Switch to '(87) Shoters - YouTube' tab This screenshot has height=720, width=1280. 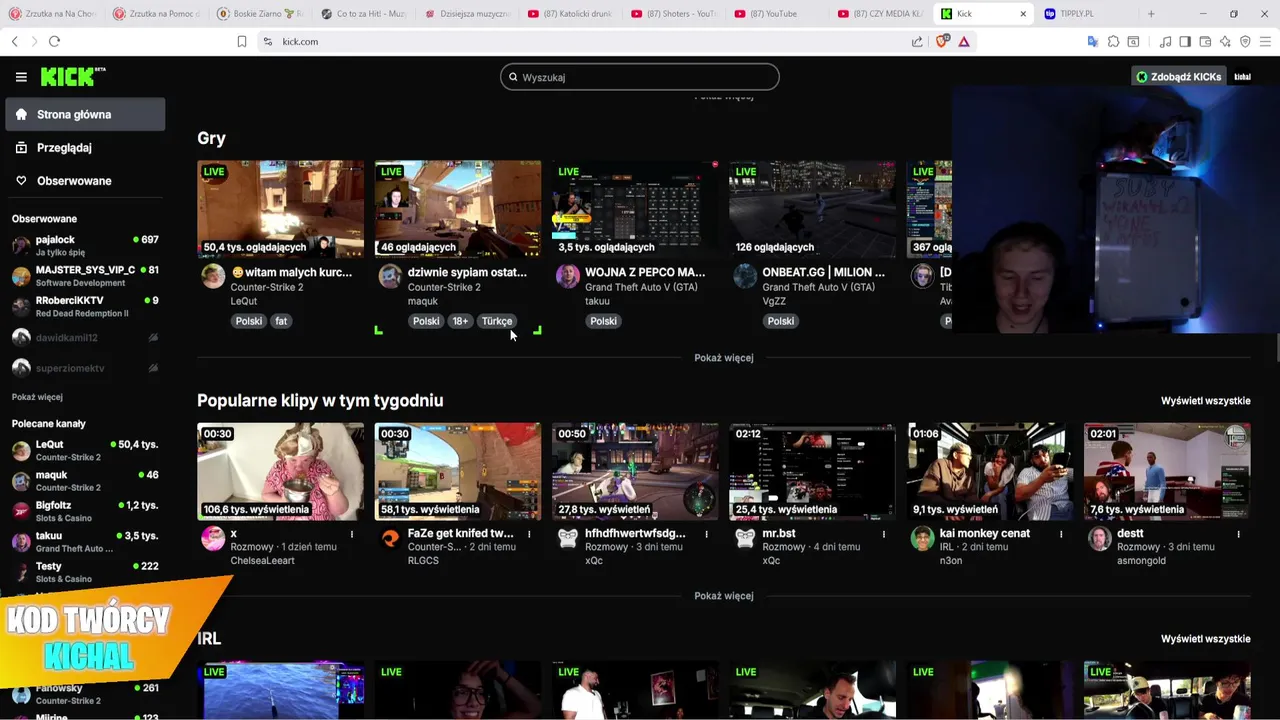[x=676, y=14]
